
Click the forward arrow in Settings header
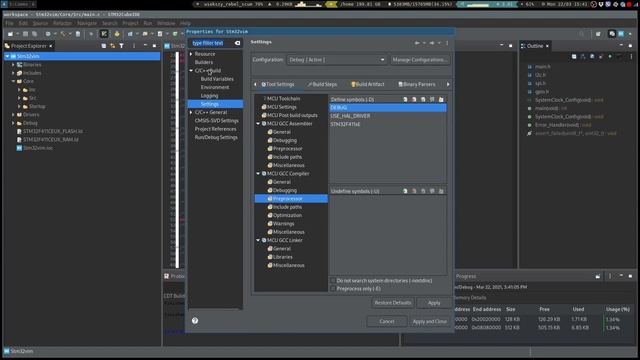431,42
